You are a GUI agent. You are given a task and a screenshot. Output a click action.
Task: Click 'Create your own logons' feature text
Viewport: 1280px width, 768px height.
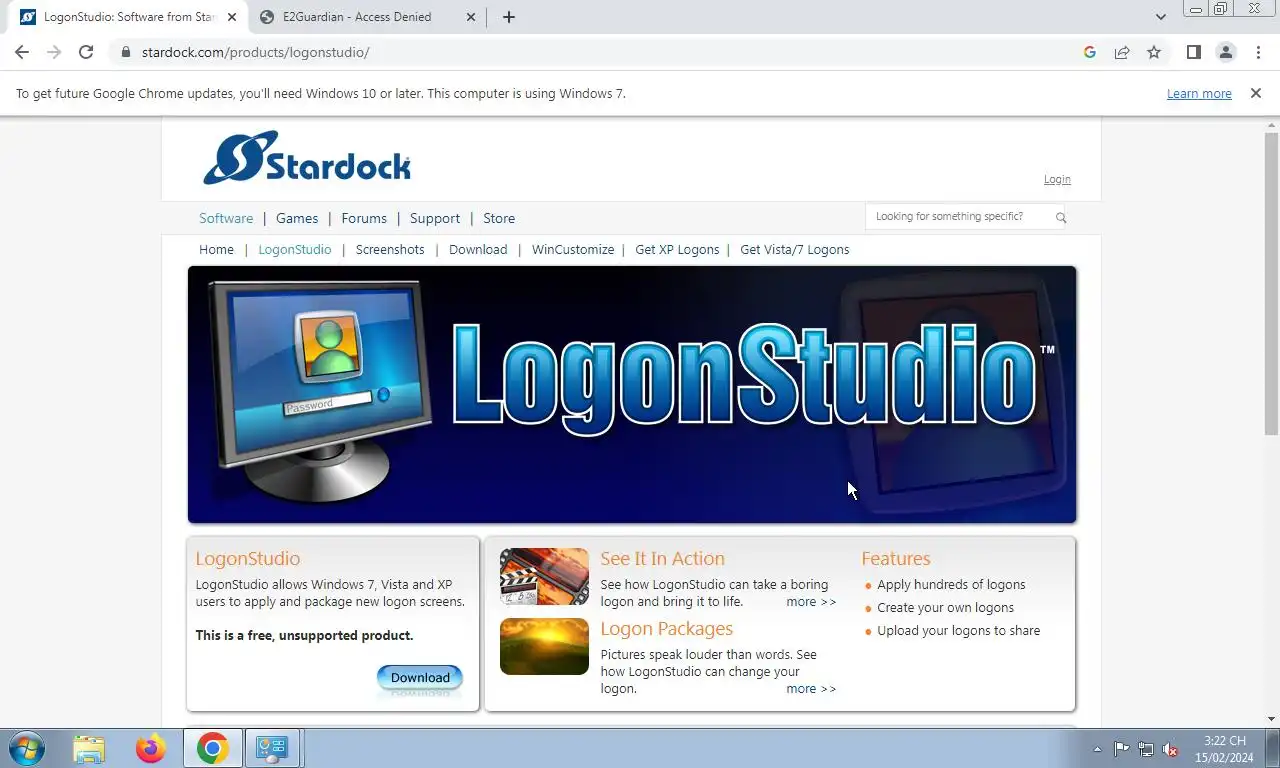[x=945, y=607]
